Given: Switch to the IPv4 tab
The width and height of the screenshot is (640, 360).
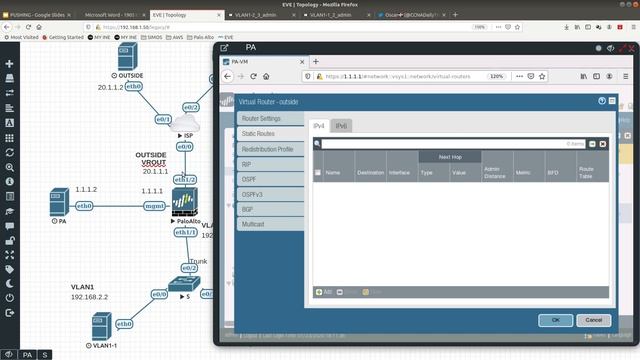Looking at the screenshot, I should click(x=319, y=126).
